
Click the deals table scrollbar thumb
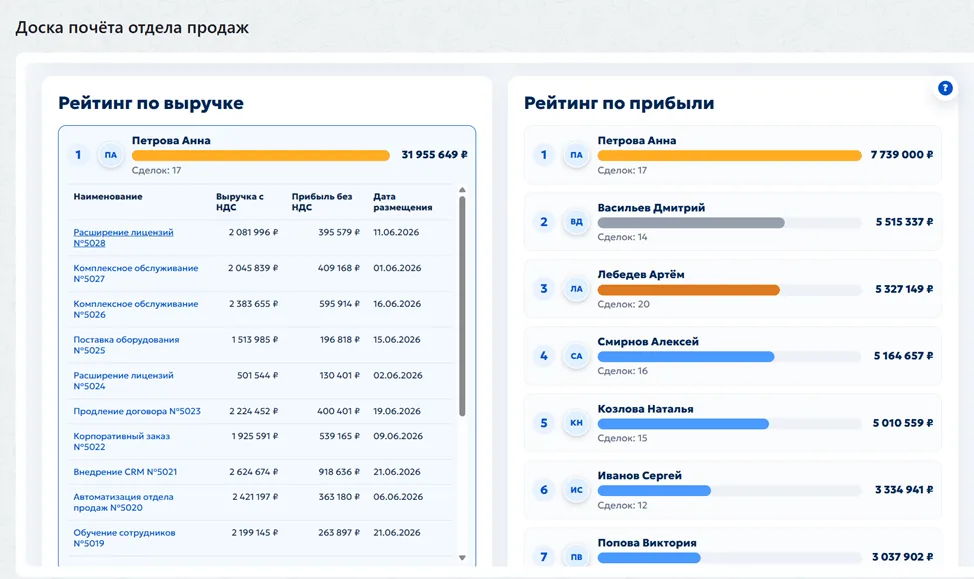[462, 306]
